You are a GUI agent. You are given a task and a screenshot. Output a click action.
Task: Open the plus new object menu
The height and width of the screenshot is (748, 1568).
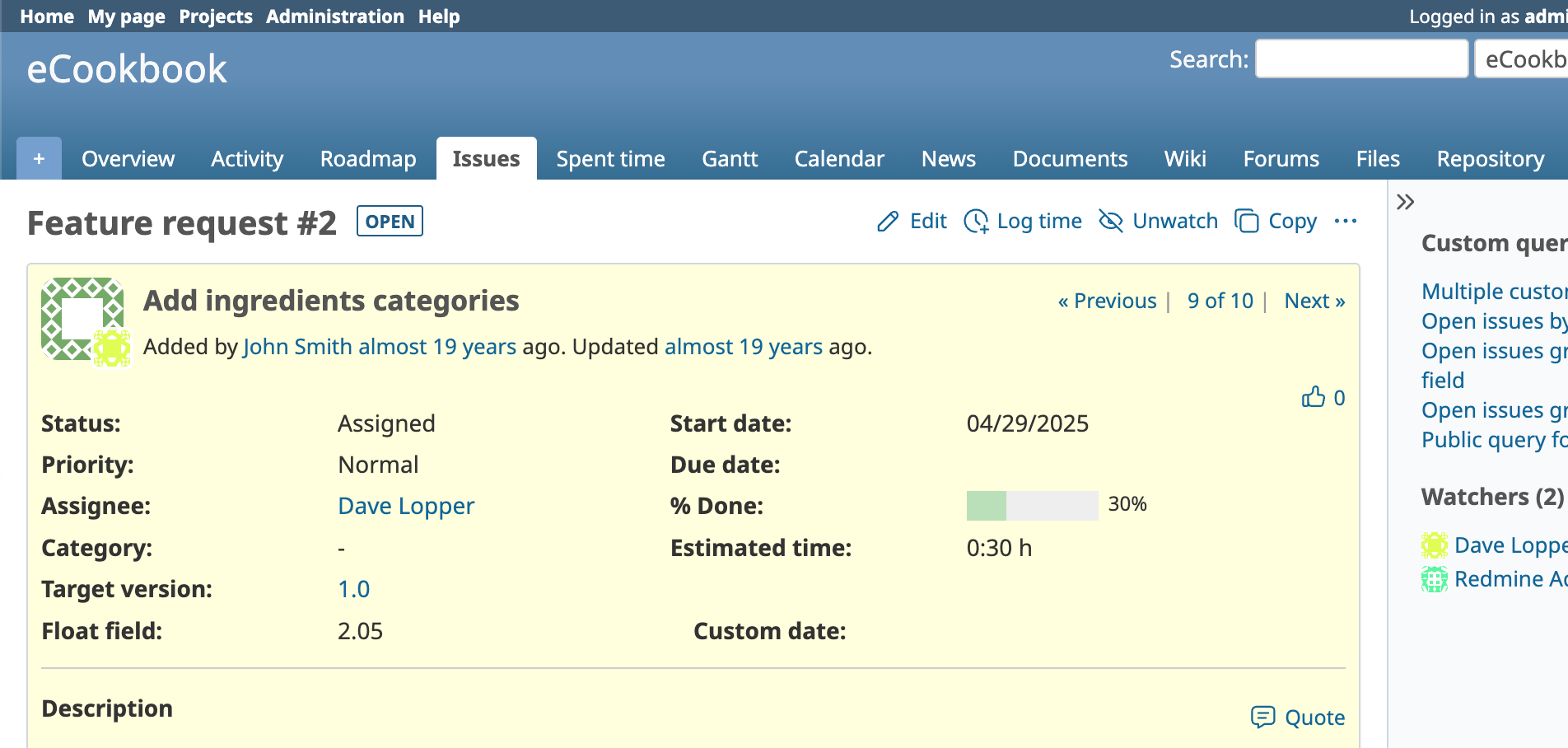click(x=39, y=159)
